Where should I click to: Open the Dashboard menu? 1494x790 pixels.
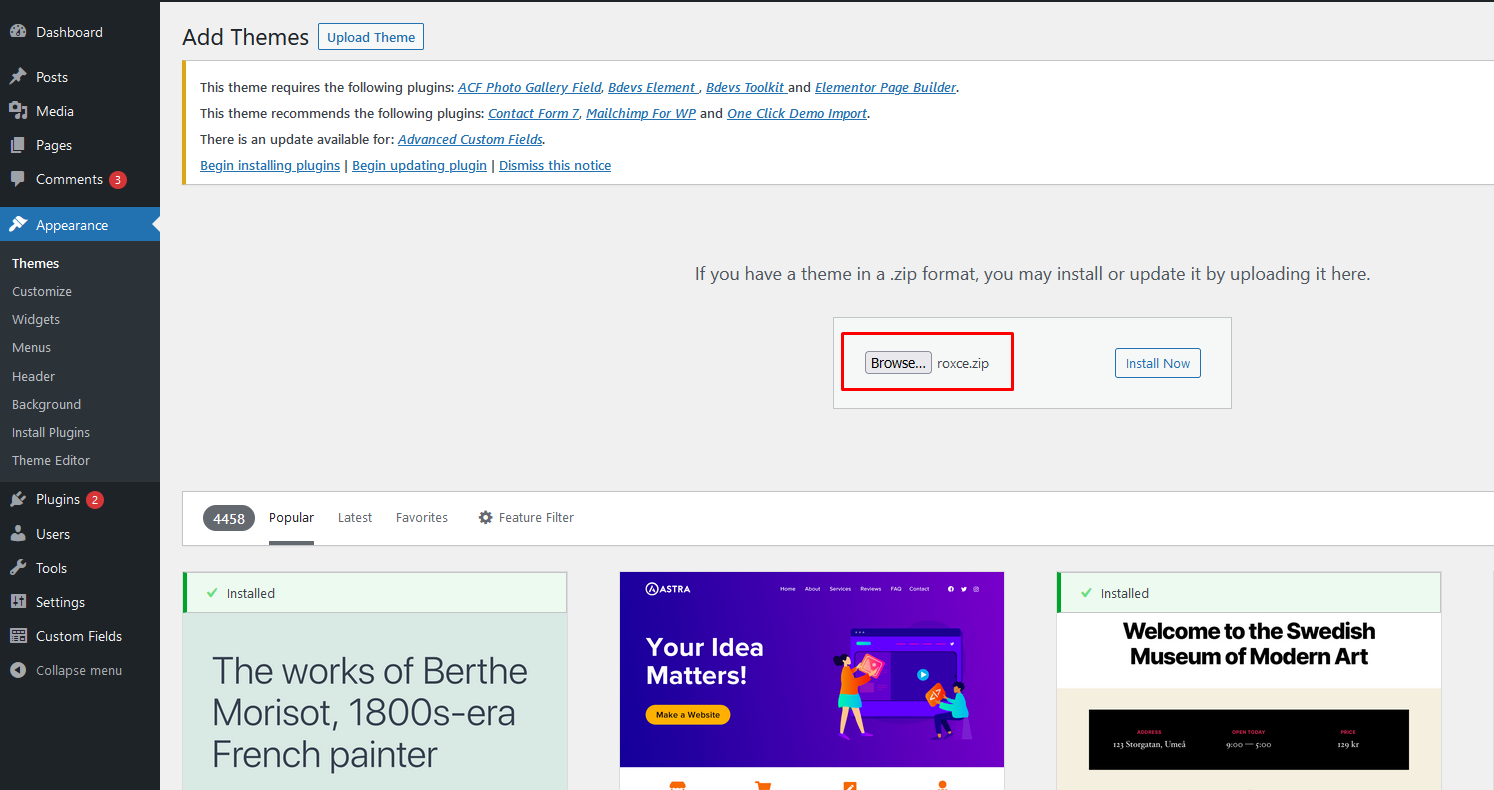[80, 32]
